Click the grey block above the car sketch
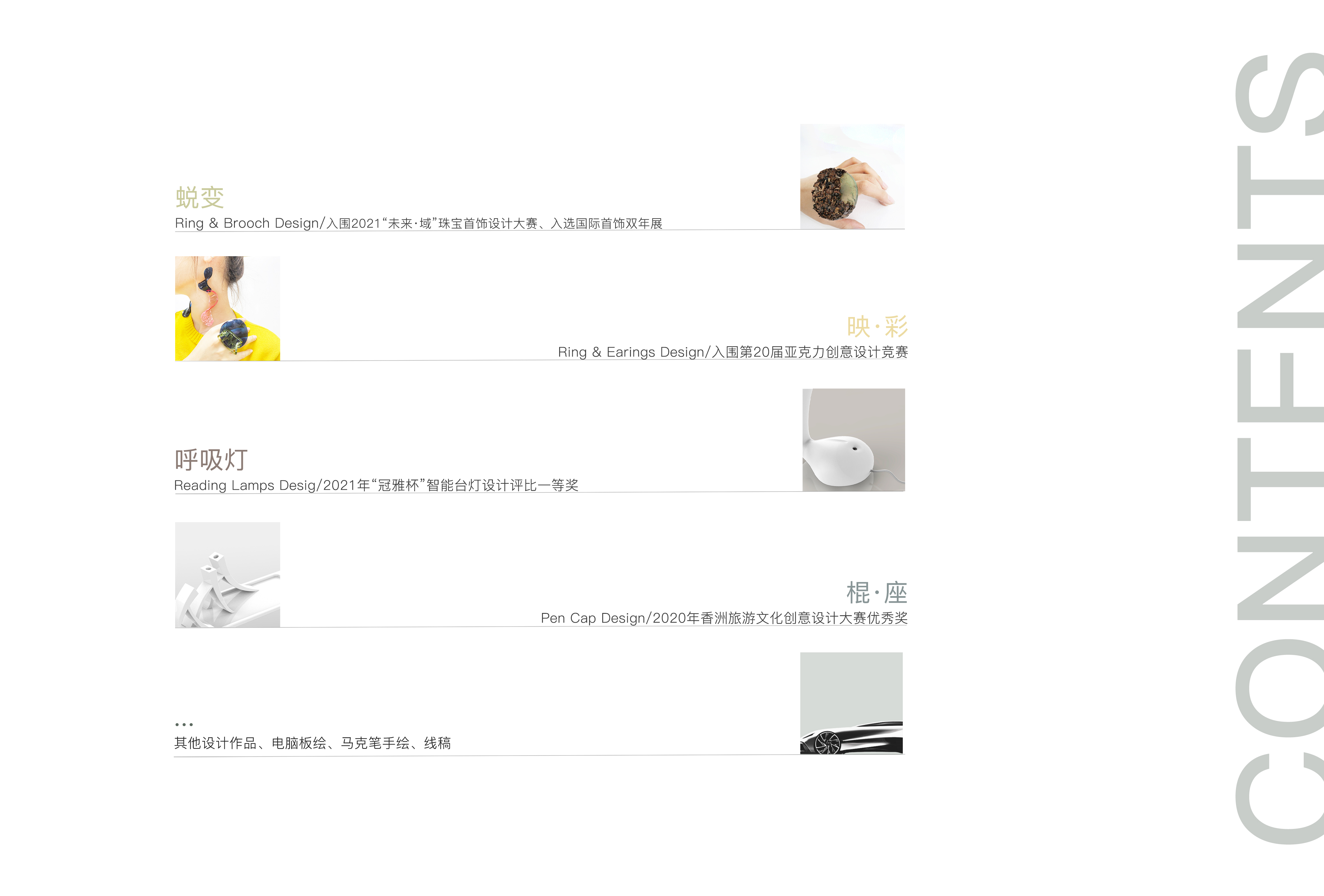The width and height of the screenshot is (1324, 896). 851,686
